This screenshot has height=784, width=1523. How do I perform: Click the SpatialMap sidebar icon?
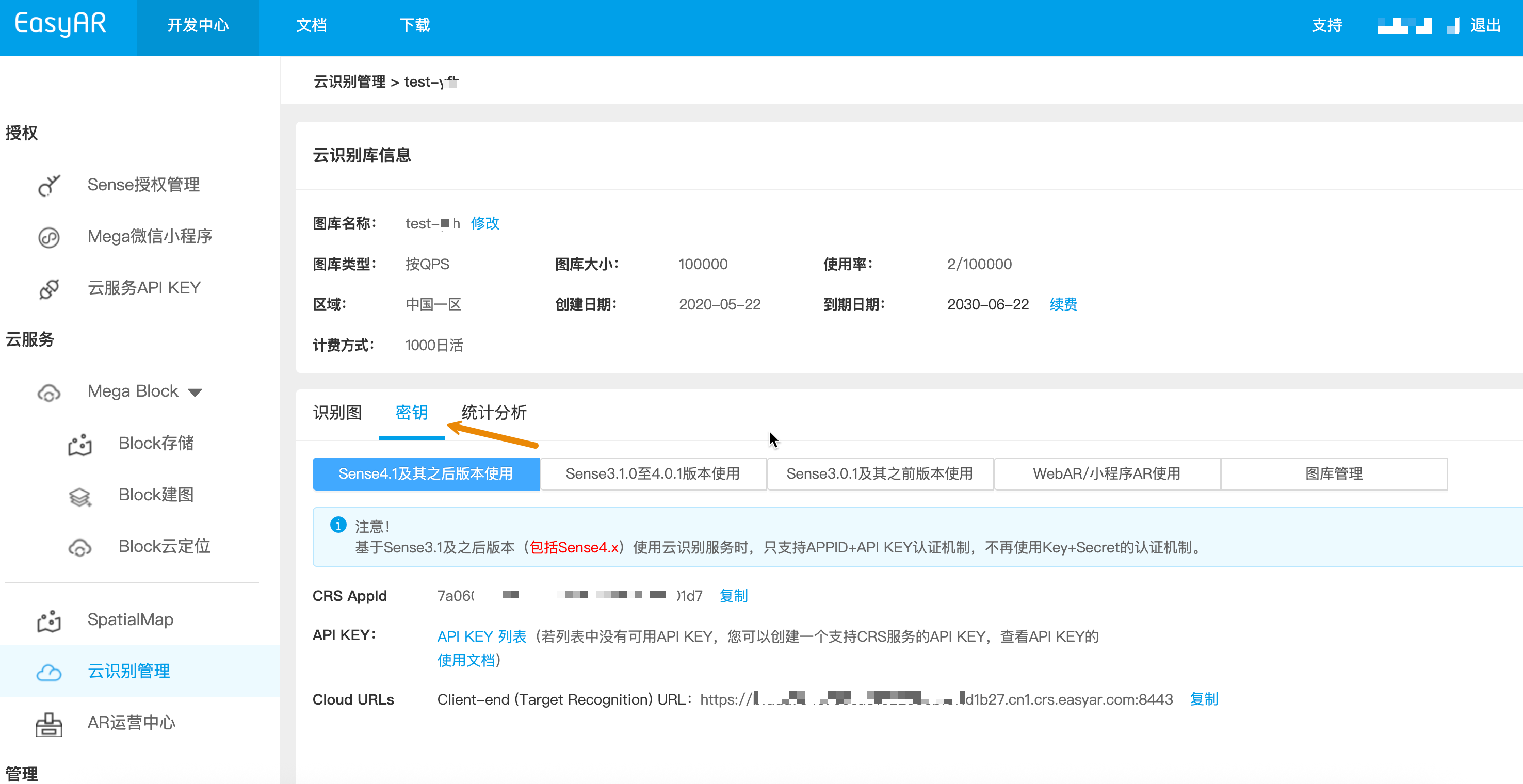49,620
